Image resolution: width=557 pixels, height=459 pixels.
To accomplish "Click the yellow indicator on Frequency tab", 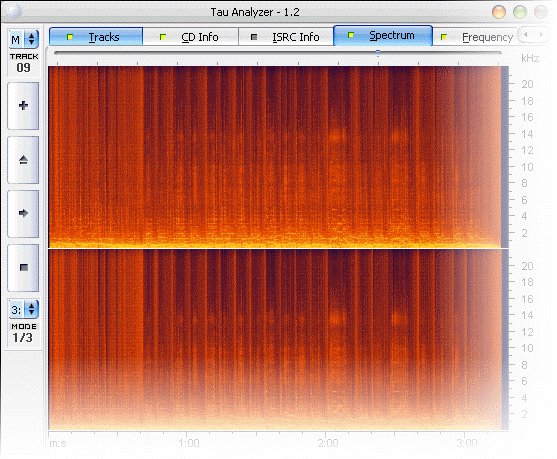I will [444, 37].
